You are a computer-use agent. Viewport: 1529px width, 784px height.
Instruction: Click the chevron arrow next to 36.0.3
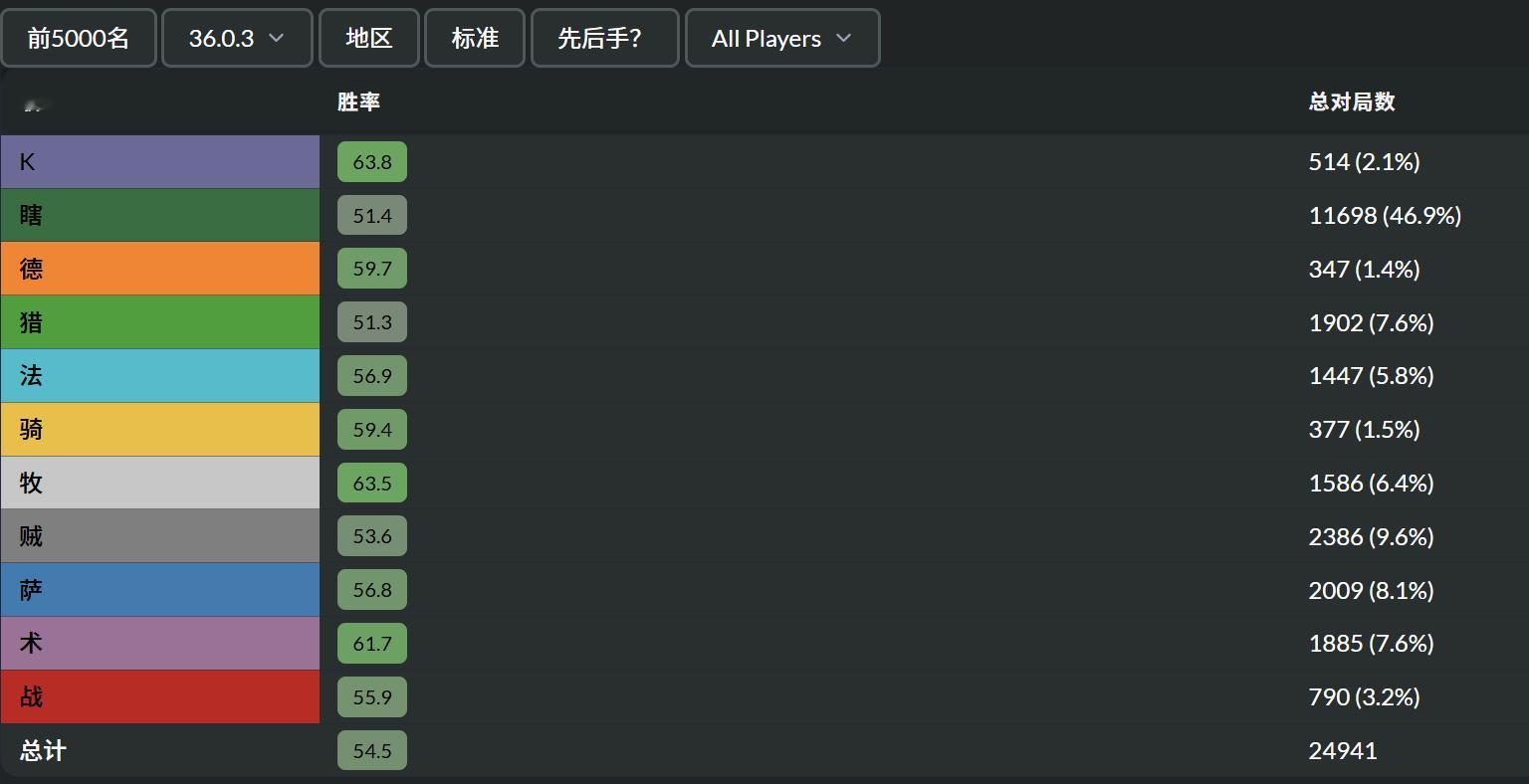(x=277, y=38)
